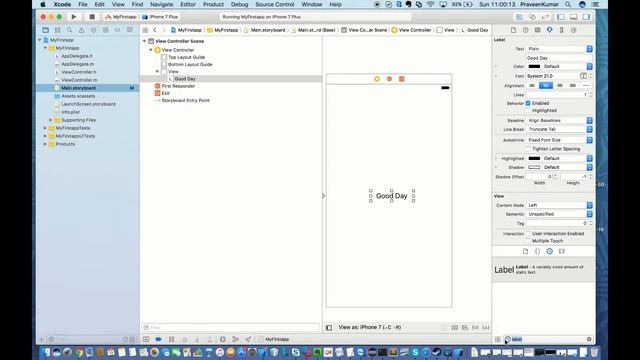Set justified text alignment

573,85
